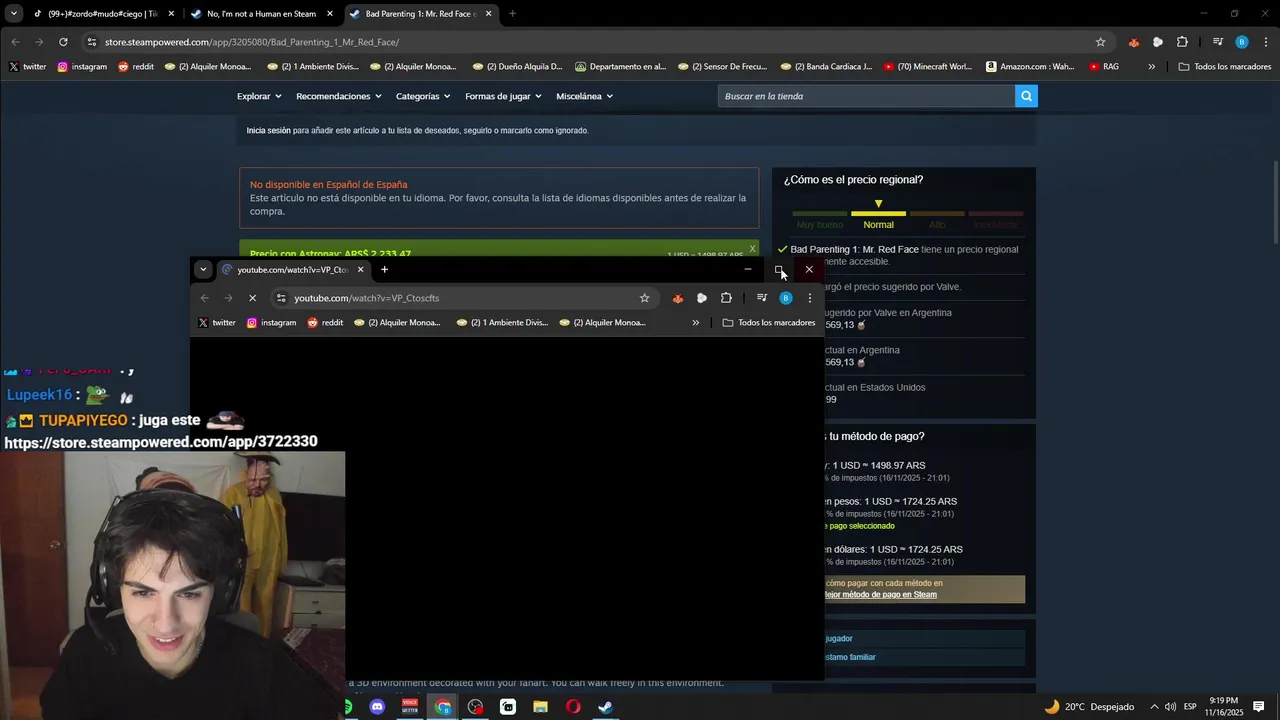1280x720 pixels.
Task: Open reddit bookmark in YouTube window
Action: click(325, 323)
